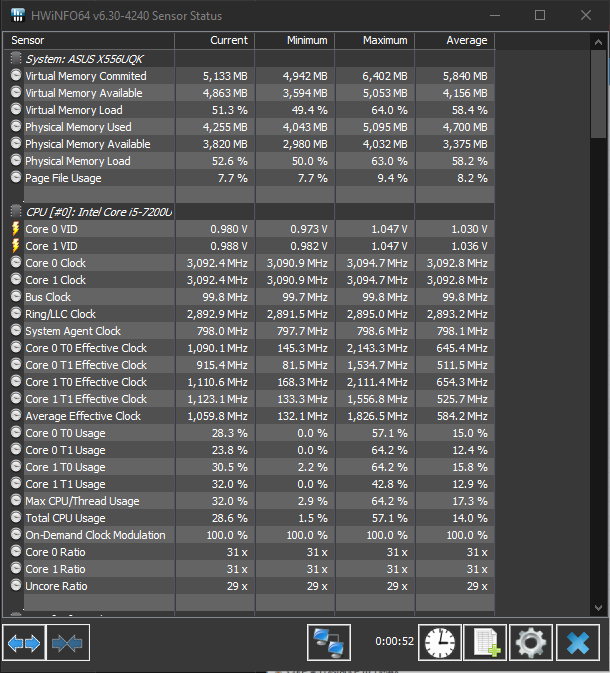Click the Current column header
The image size is (610, 673).
point(215,40)
